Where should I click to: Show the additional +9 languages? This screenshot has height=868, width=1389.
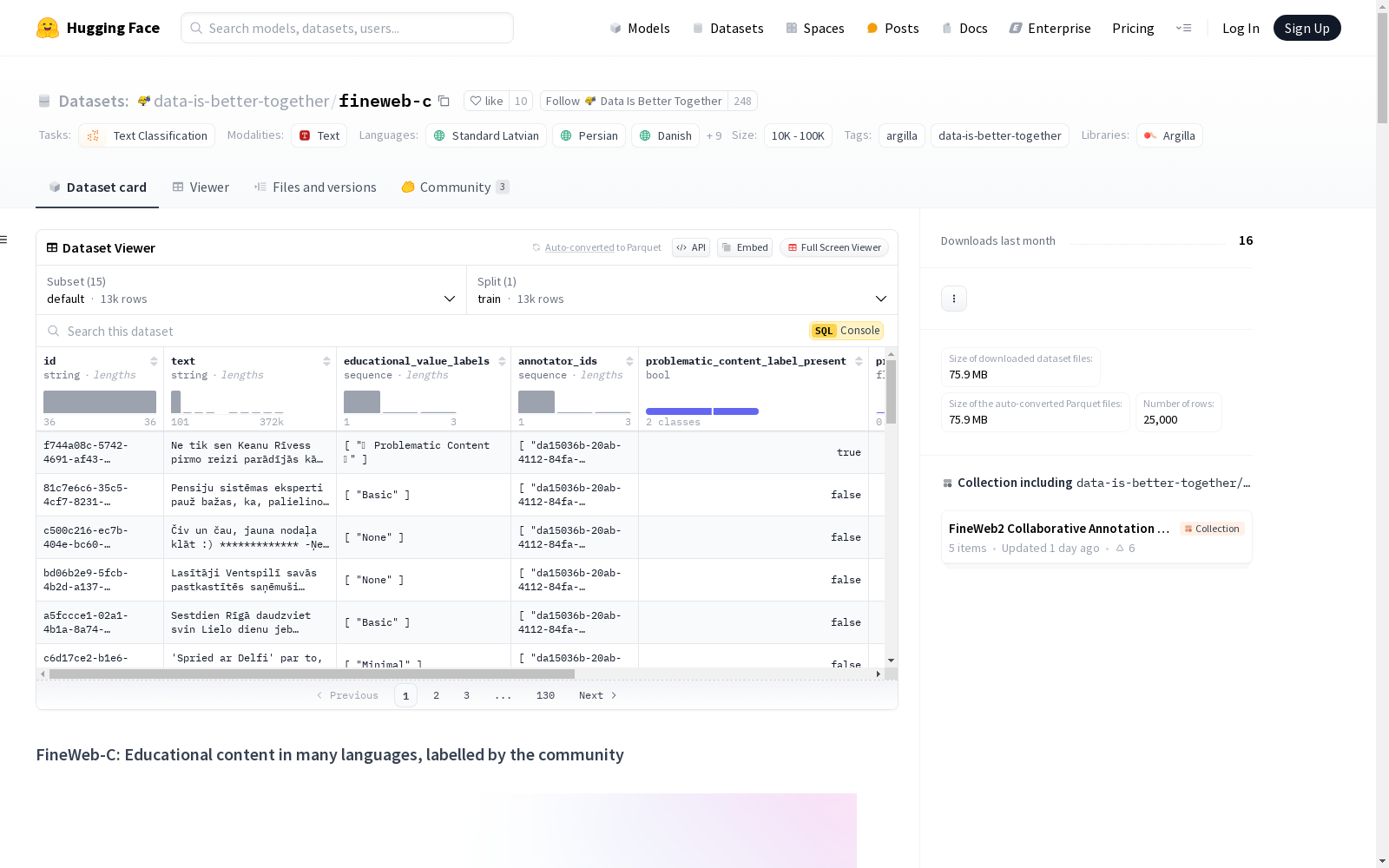[x=714, y=135]
